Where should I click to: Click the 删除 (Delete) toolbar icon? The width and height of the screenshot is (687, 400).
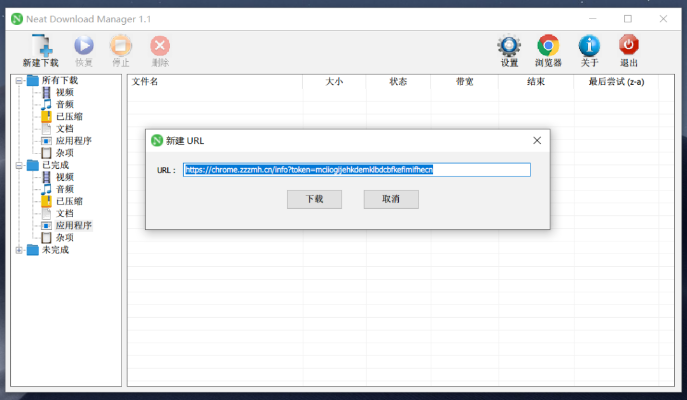coord(160,46)
